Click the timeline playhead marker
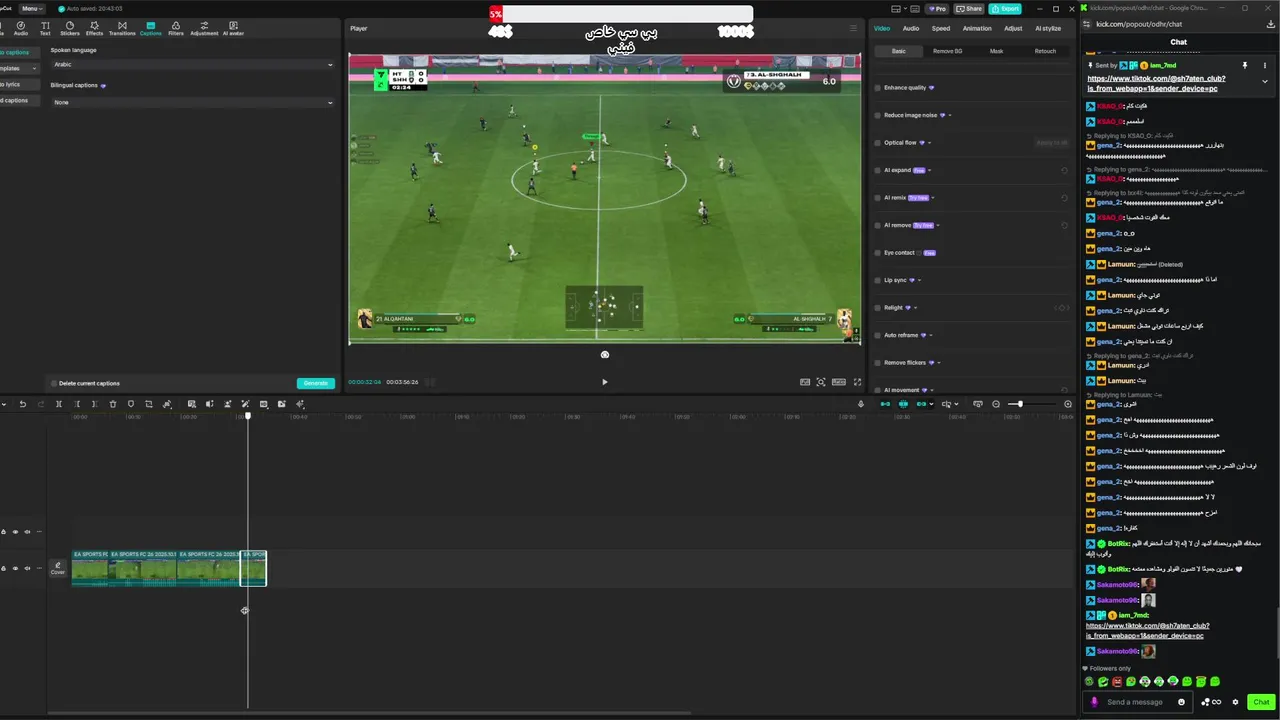Viewport: 1280px width, 720px height. point(248,416)
